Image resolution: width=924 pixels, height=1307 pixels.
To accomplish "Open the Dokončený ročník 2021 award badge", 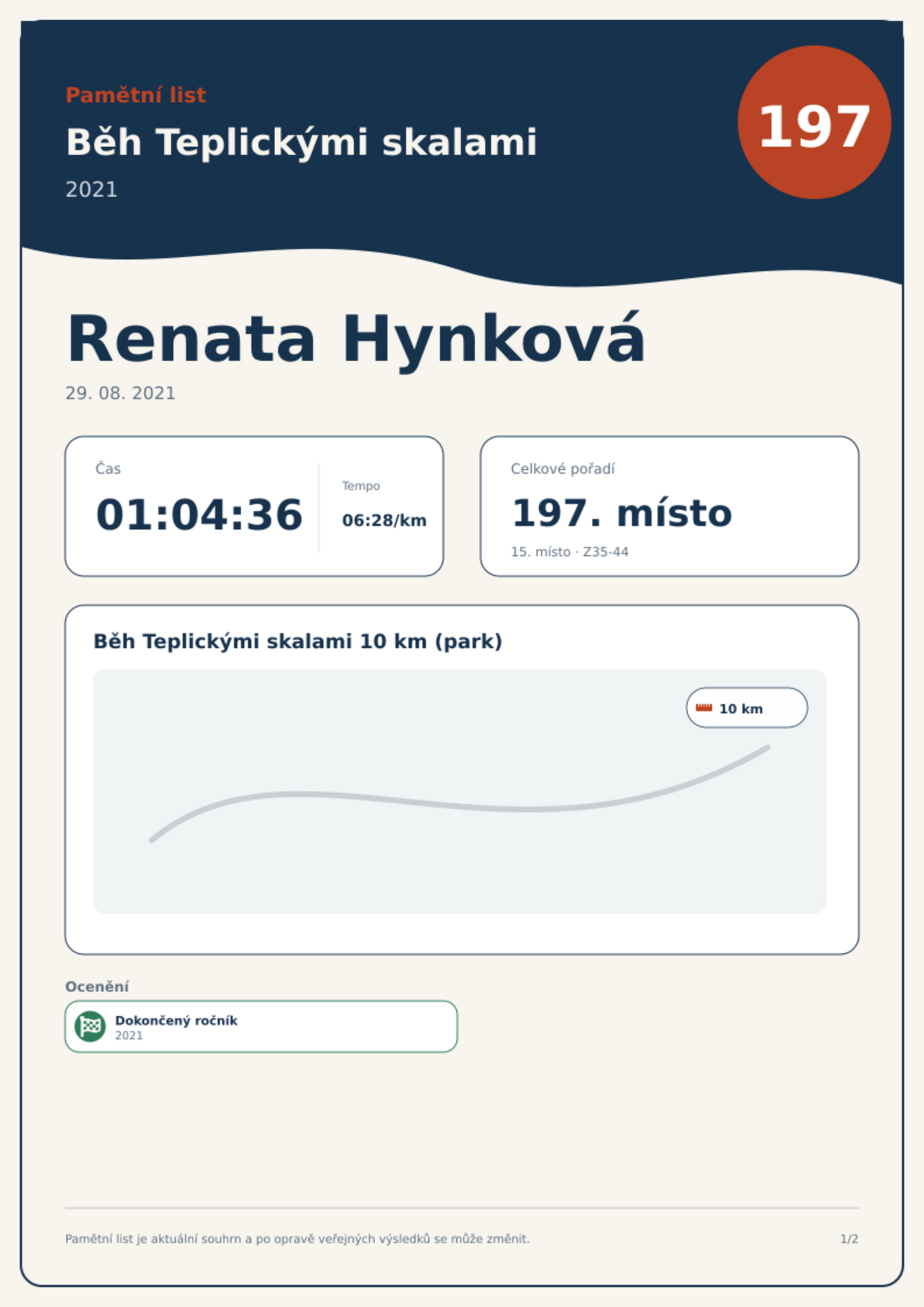I will [261, 1027].
